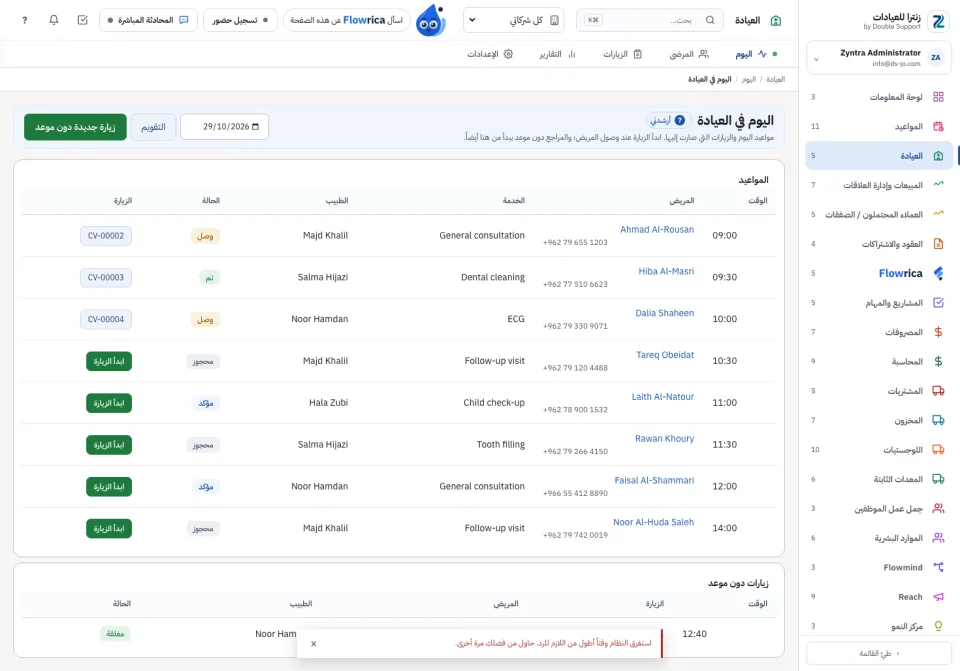Viewport: 960px width, 671px height.
Task: Start visit for Rawan Khoury
Action: coord(109,444)
